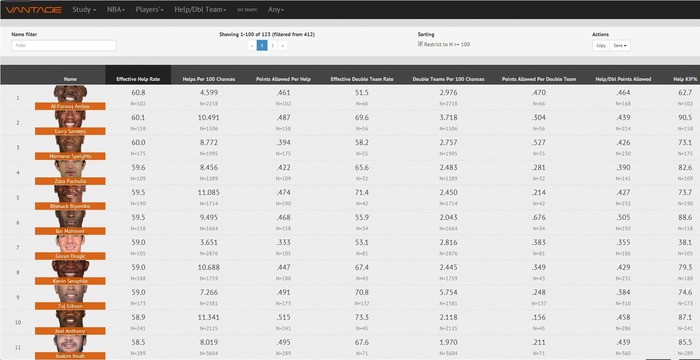Go to previous page arrow
The width and height of the screenshot is (700, 360).
[x=251, y=45]
